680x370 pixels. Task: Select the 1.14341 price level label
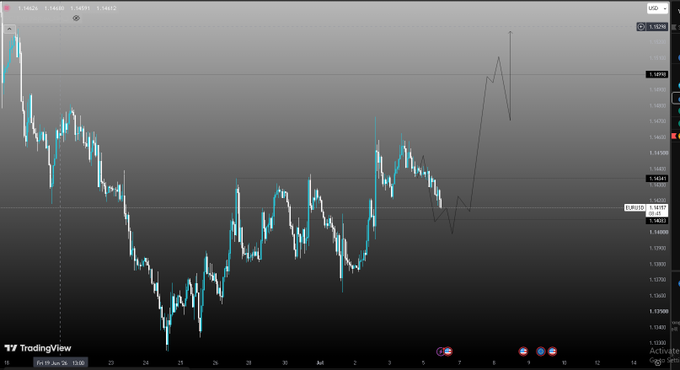point(657,179)
